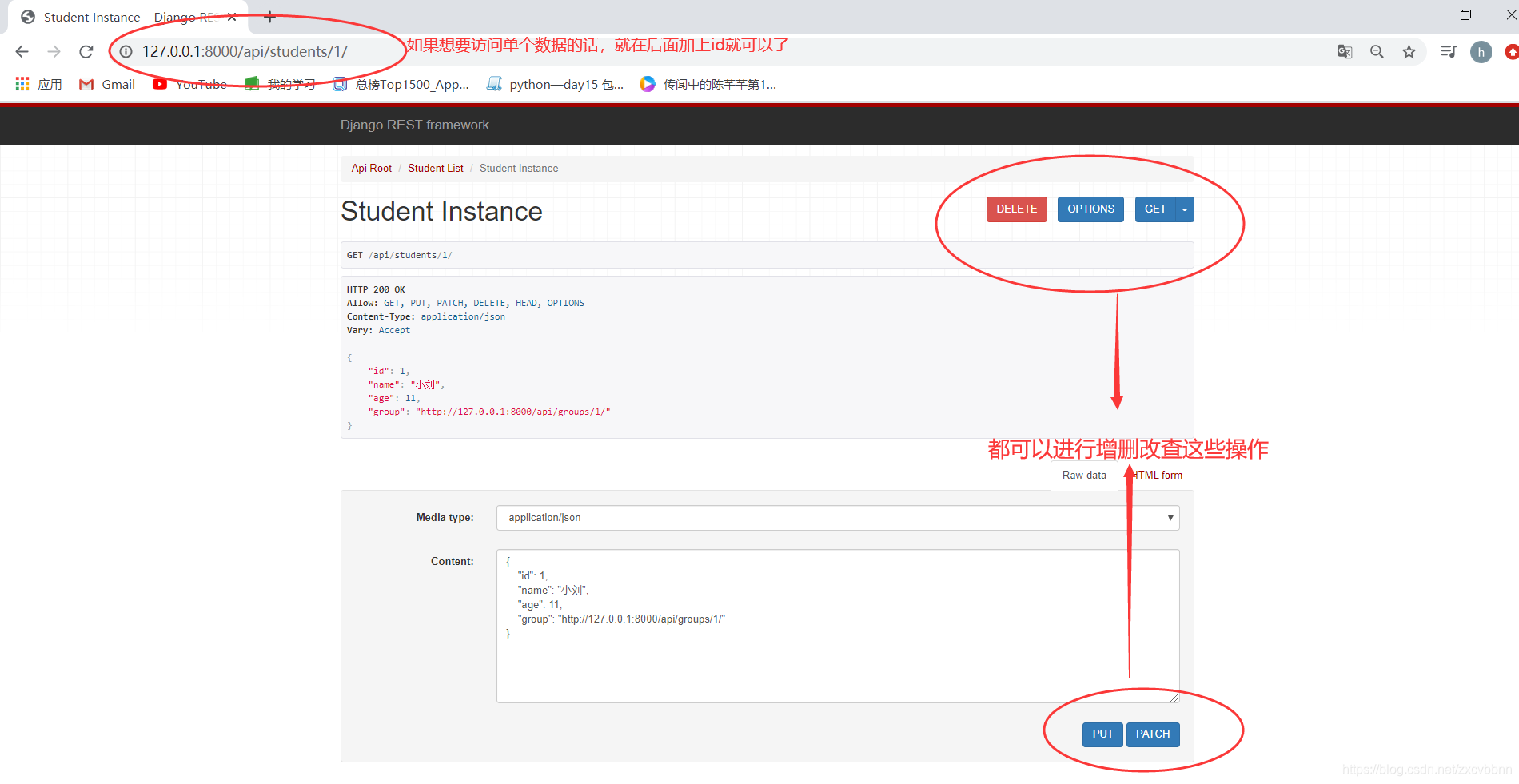
Task: Click the red DELETE button
Action: coord(1016,209)
